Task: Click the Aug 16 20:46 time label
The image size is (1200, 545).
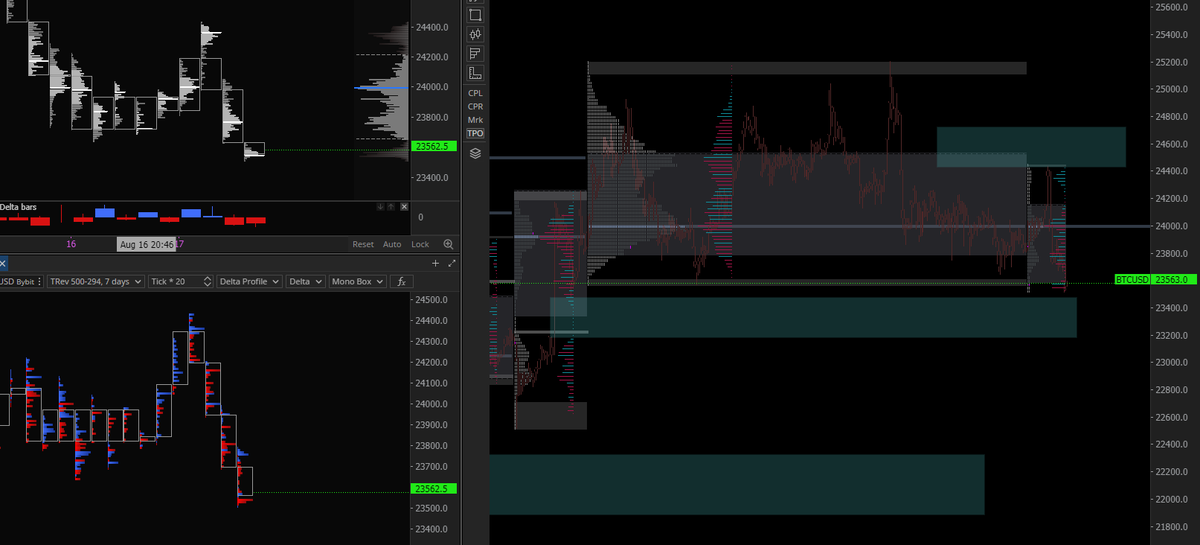Action: pos(147,244)
